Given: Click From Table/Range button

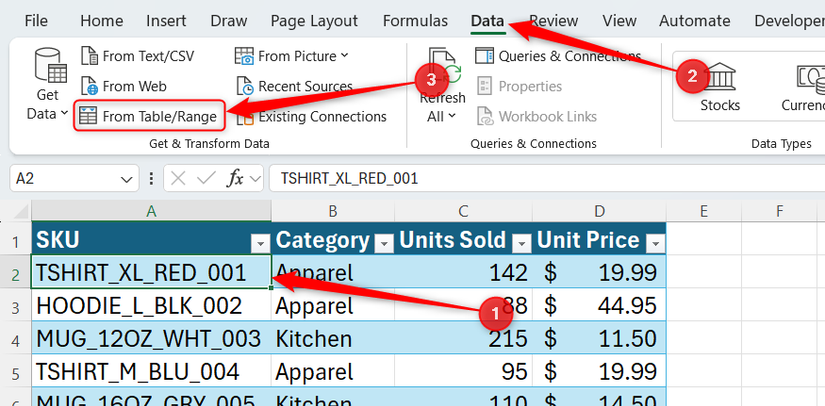Looking at the screenshot, I should (148, 116).
